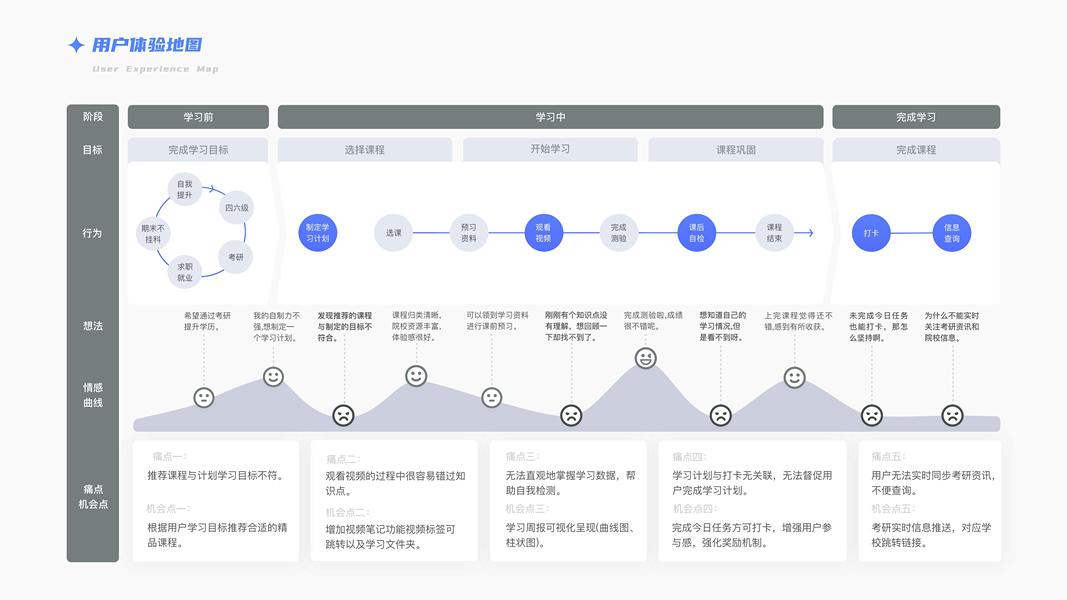Click the text '观看视频的过程中很容易错过知识点。'

point(395,483)
